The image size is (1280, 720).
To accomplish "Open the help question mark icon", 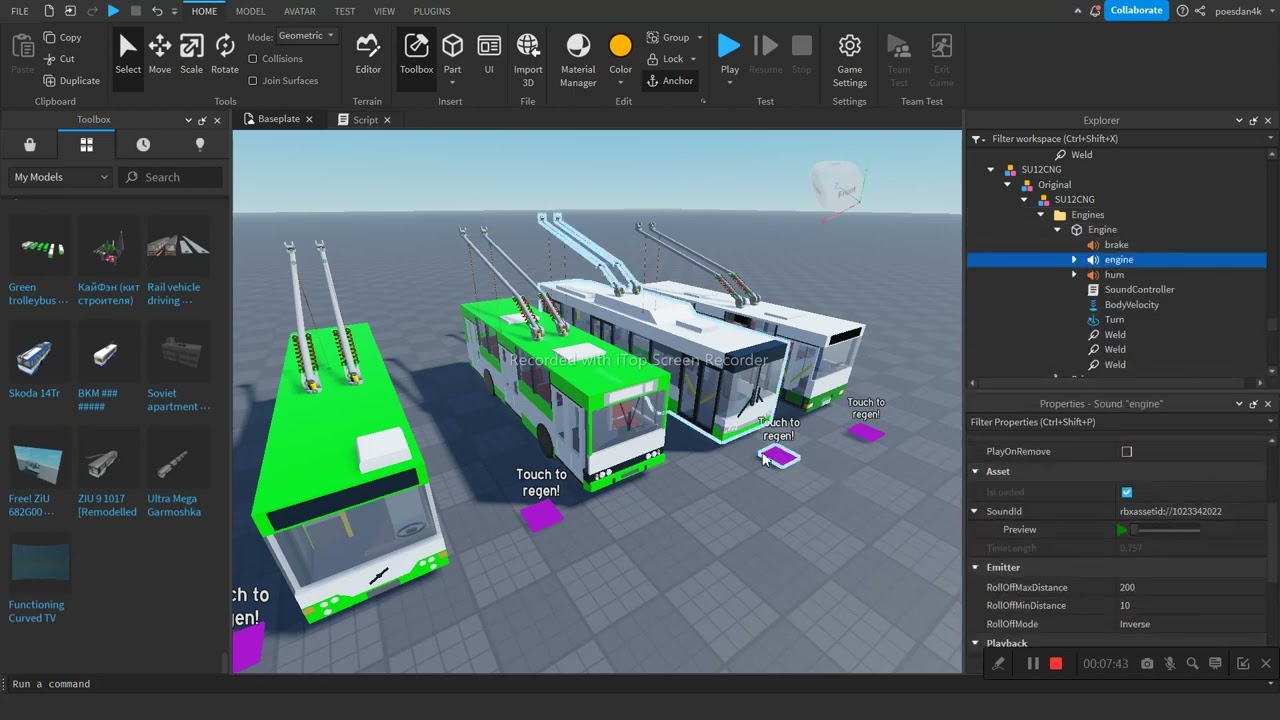I will tap(1183, 11).
